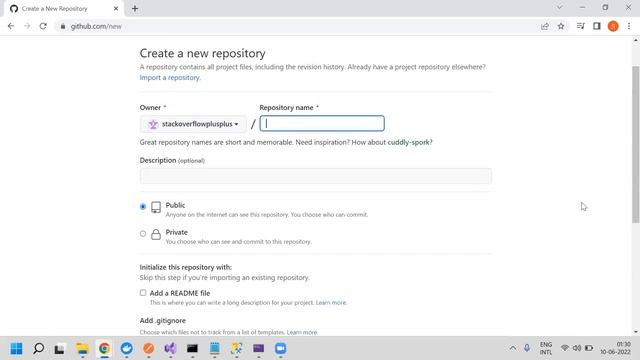Focus the Repository name field
Image resolution: width=640 pixels, height=360 pixels.
coord(322,123)
